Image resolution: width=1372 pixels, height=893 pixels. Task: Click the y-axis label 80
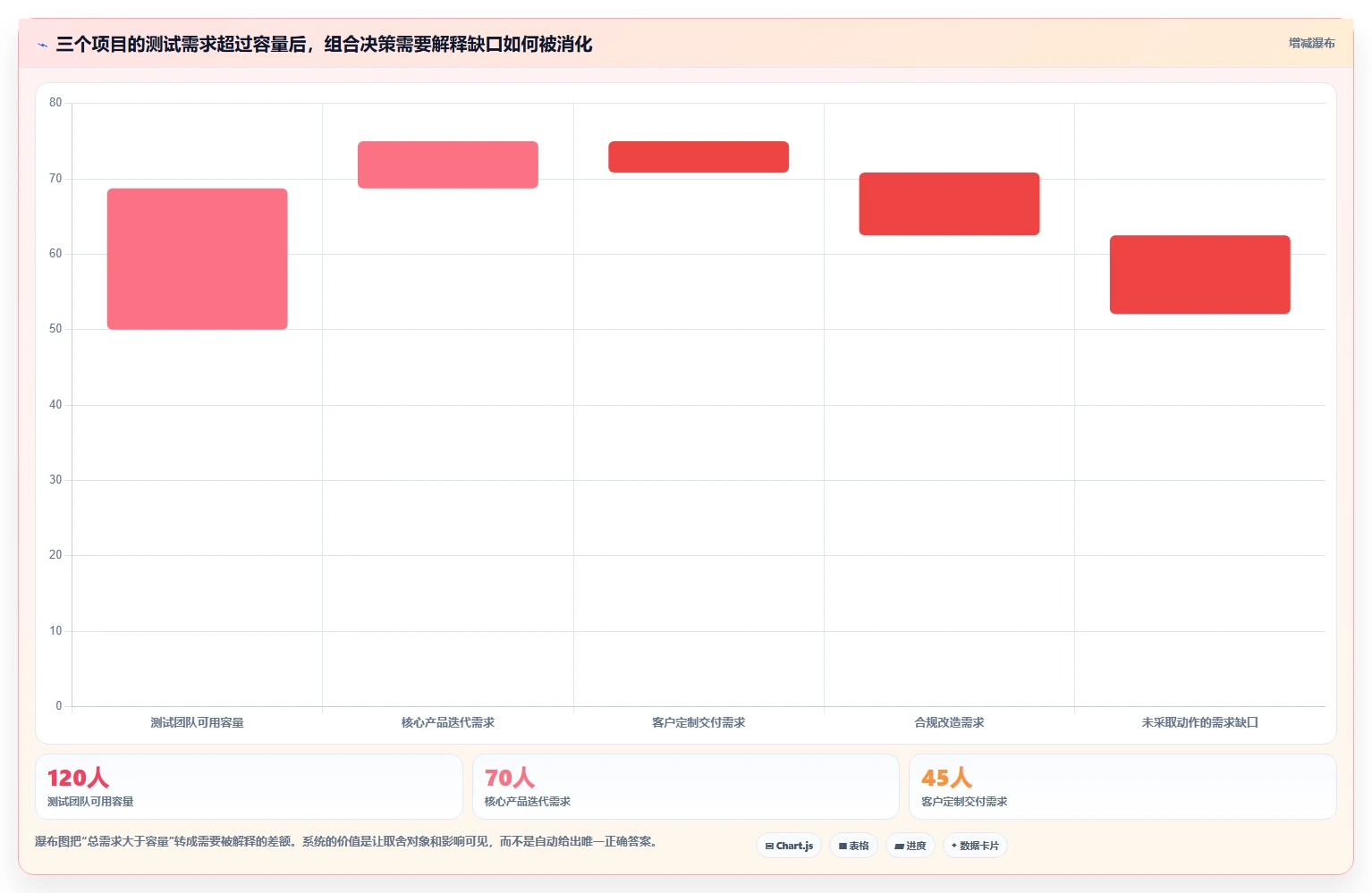click(x=55, y=103)
